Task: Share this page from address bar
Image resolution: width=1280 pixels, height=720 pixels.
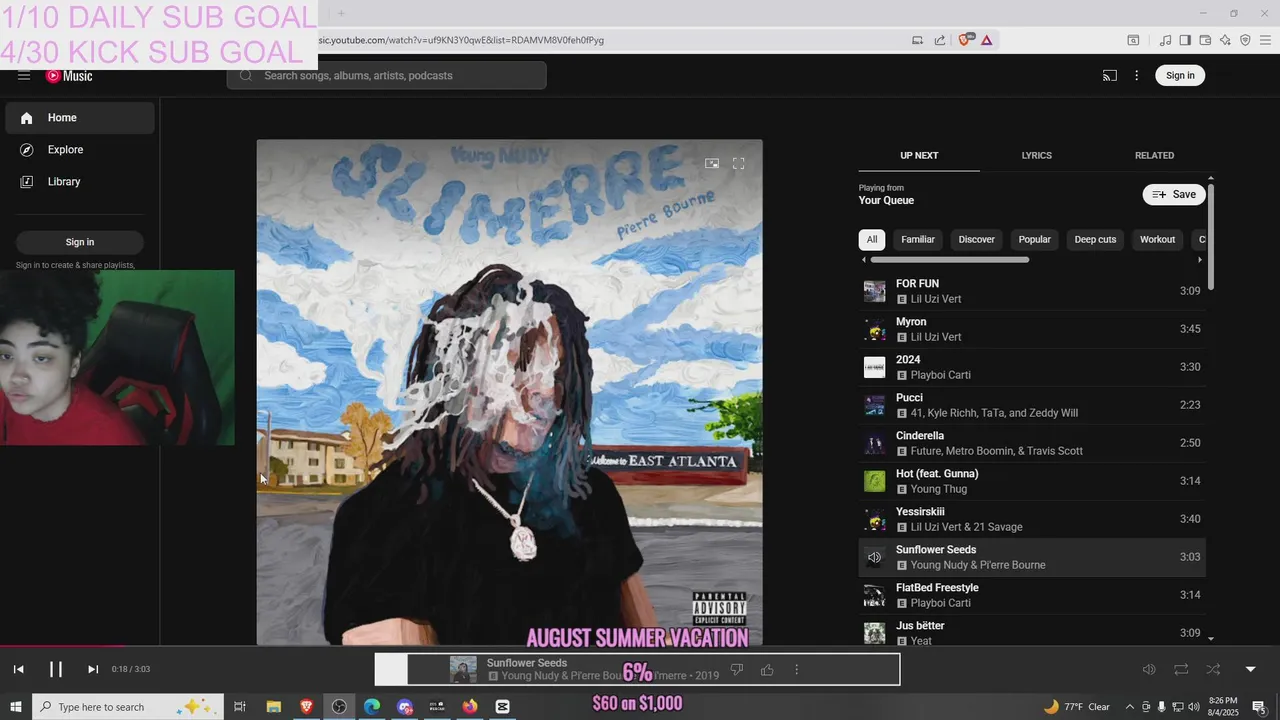Action: (x=940, y=40)
